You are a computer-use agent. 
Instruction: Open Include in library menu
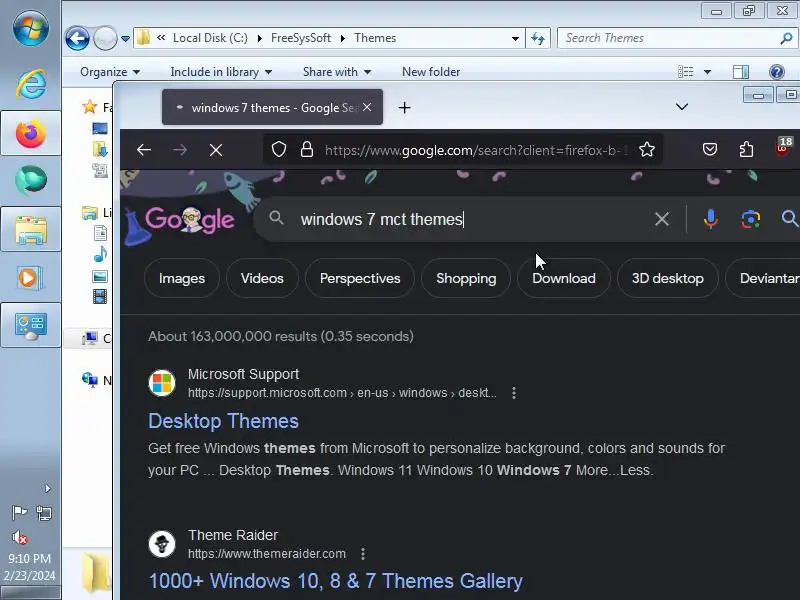point(221,72)
